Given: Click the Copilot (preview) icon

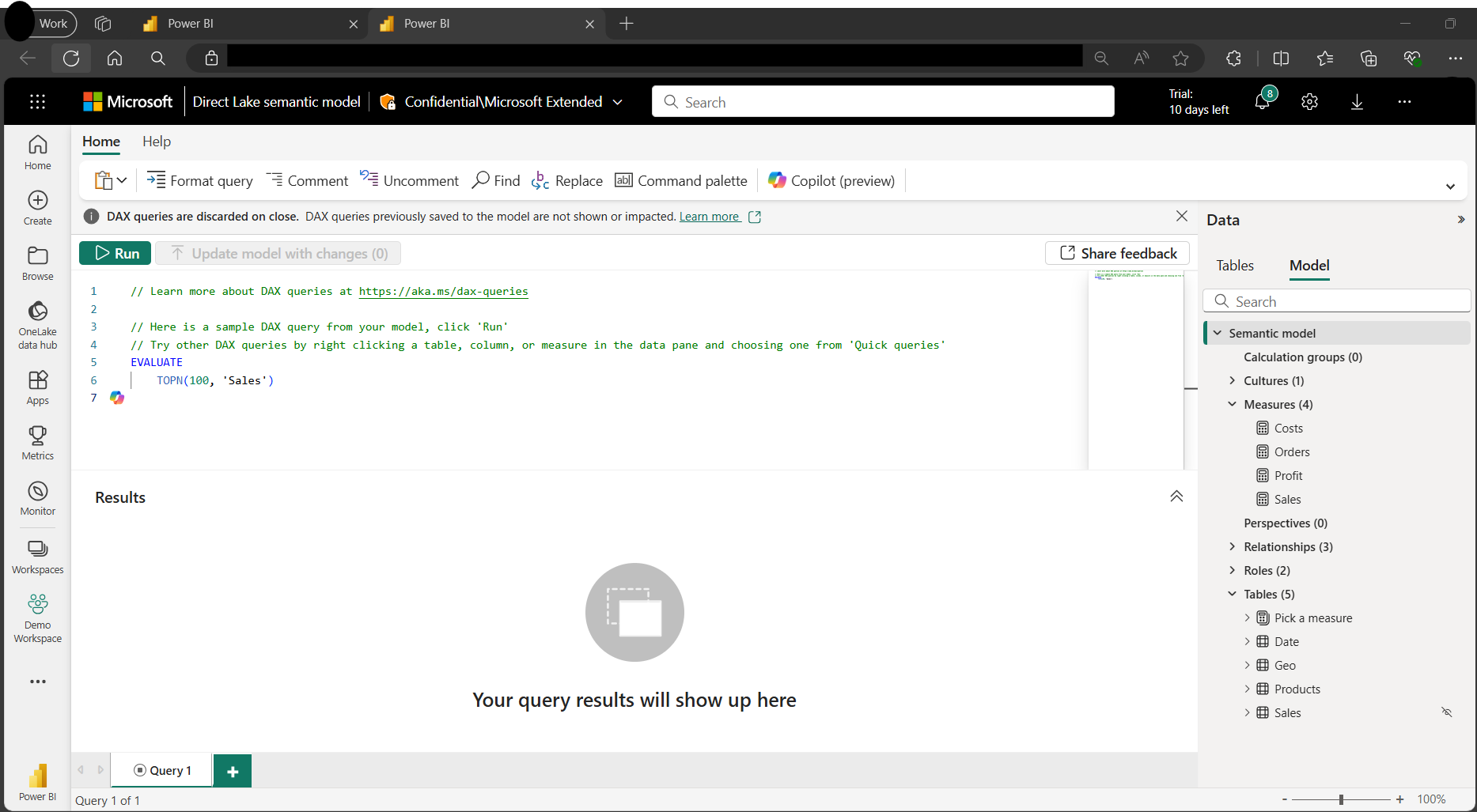Looking at the screenshot, I should pyautogui.click(x=777, y=180).
